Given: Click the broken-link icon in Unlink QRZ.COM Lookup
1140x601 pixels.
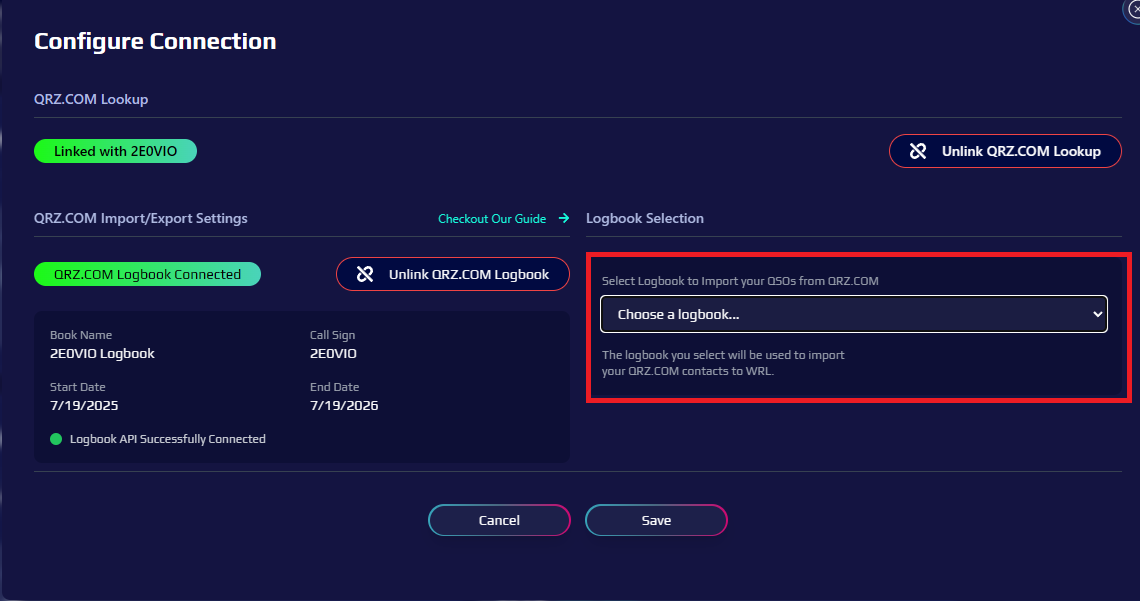Looking at the screenshot, I should pos(918,151).
